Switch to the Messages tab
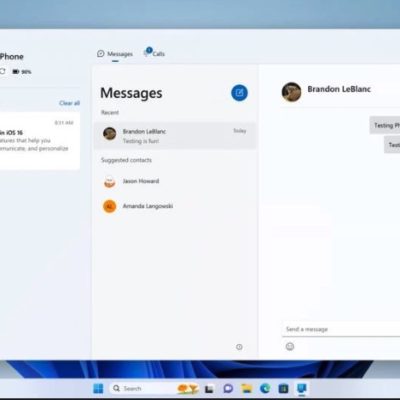The height and width of the screenshot is (400, 400). click(x=115, y=54)
